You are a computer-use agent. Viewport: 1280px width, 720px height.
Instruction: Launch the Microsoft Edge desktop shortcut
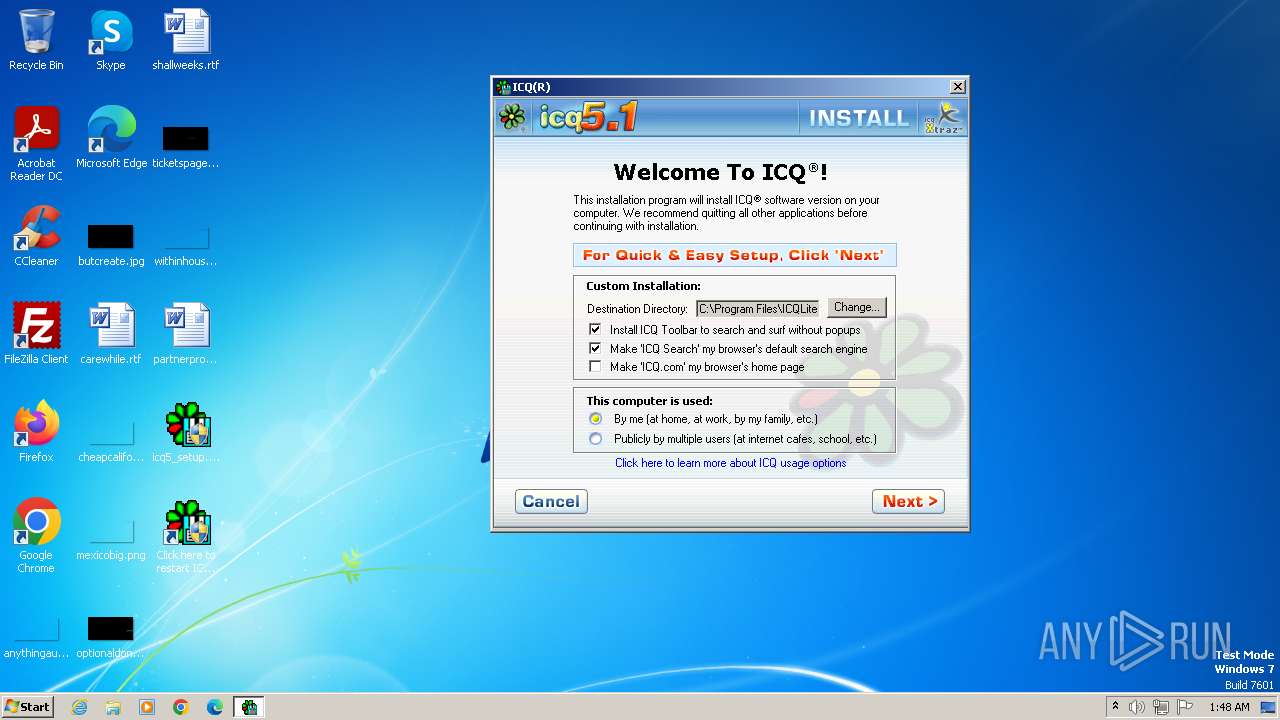point(111,138)
